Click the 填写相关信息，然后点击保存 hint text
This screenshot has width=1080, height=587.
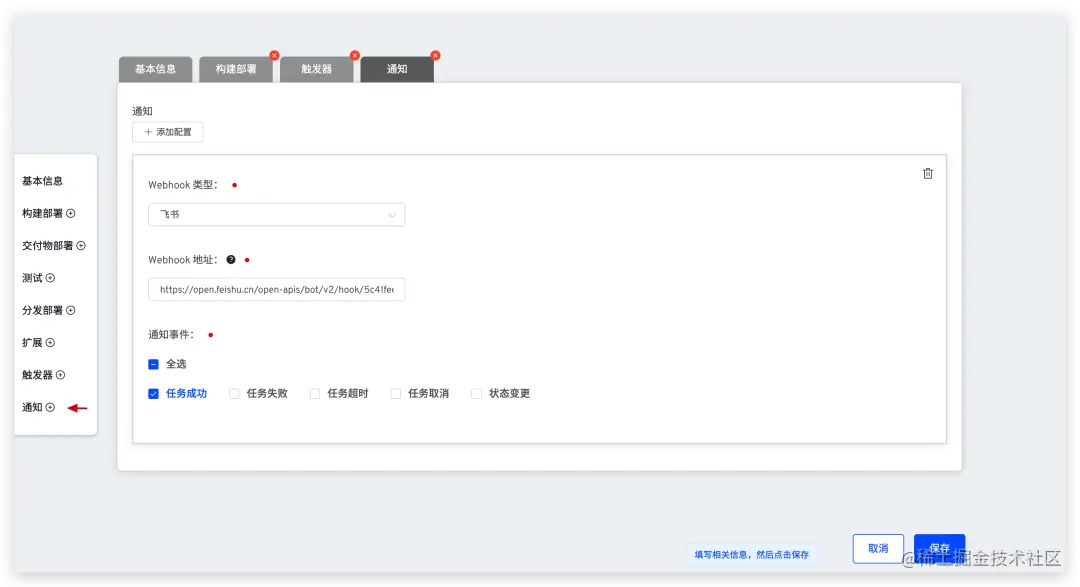[x=751, y=555]
